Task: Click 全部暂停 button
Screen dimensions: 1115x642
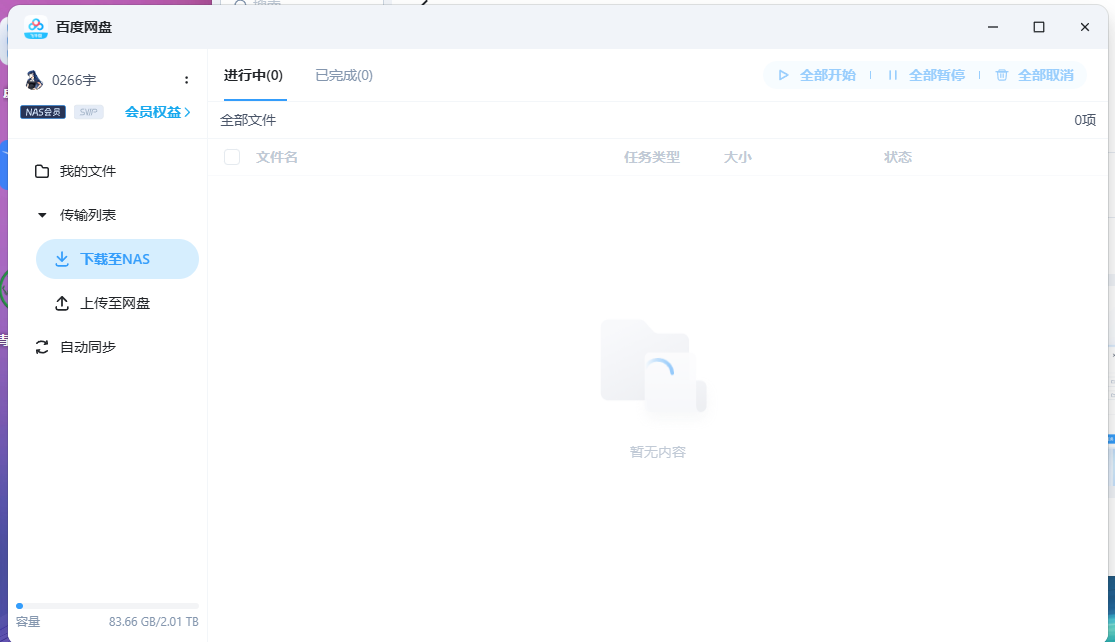Action: click(927, 75)
